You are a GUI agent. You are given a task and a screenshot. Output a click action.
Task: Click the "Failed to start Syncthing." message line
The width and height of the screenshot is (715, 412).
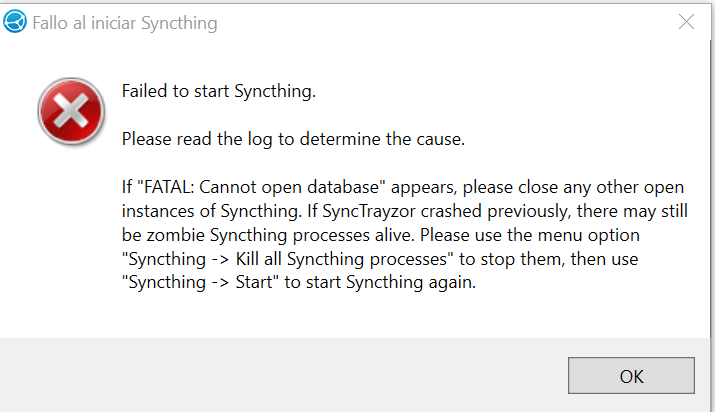click(x=219, y=92)
